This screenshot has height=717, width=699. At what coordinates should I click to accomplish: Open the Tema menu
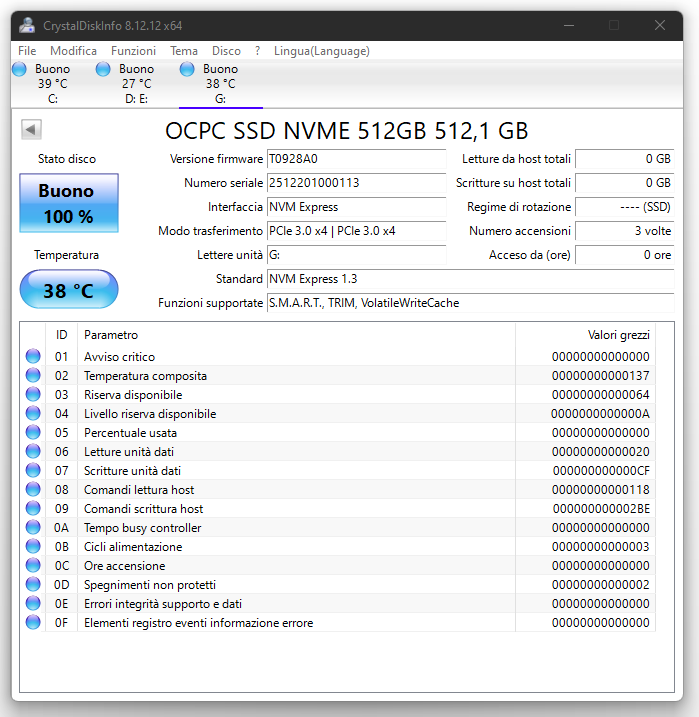click(184, 51)
